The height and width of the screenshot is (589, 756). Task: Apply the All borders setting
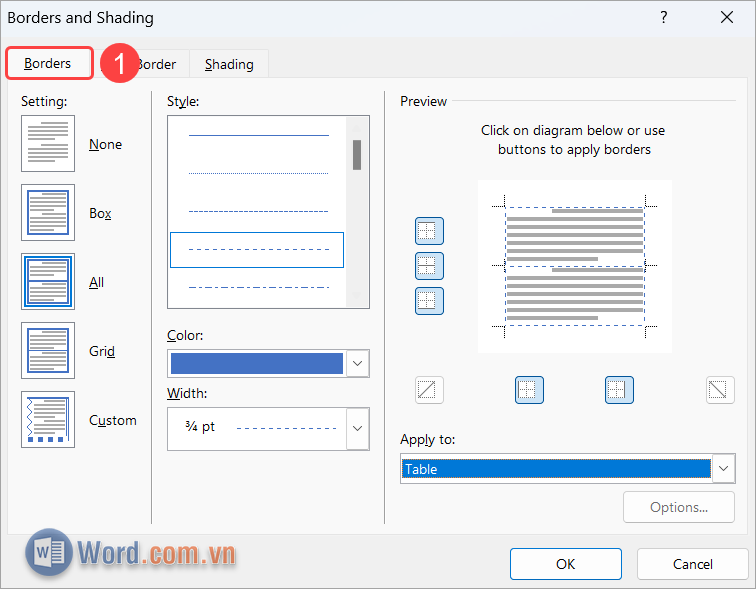click(48, 282)
